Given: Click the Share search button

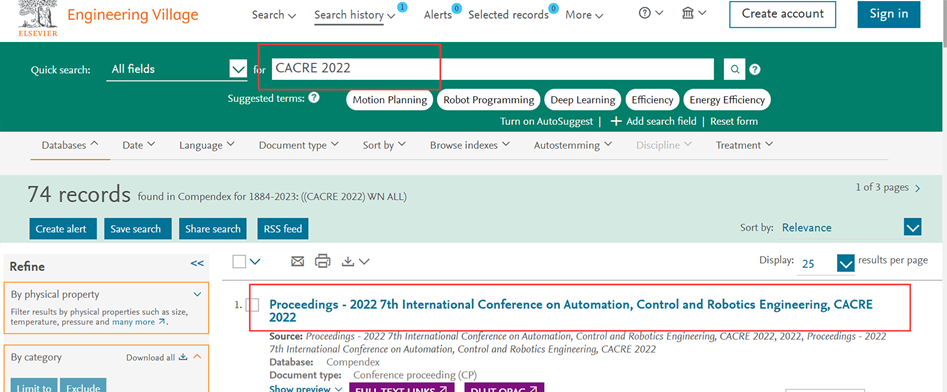Looking at the screenshot, I should click(x=213, y=229).
